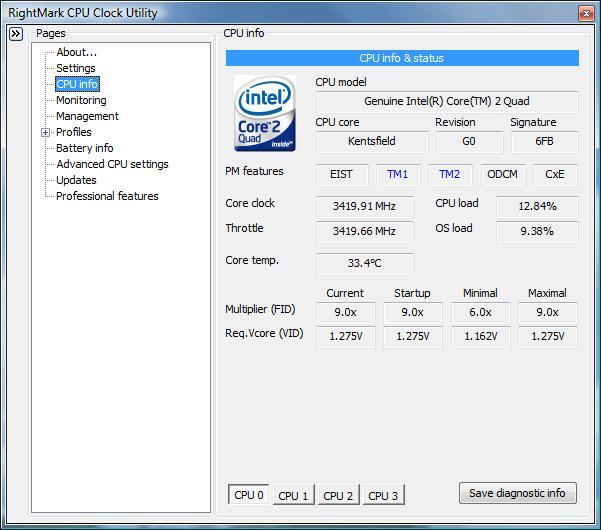Click the Maximal Vcore 1.275V value

[548, 336]
